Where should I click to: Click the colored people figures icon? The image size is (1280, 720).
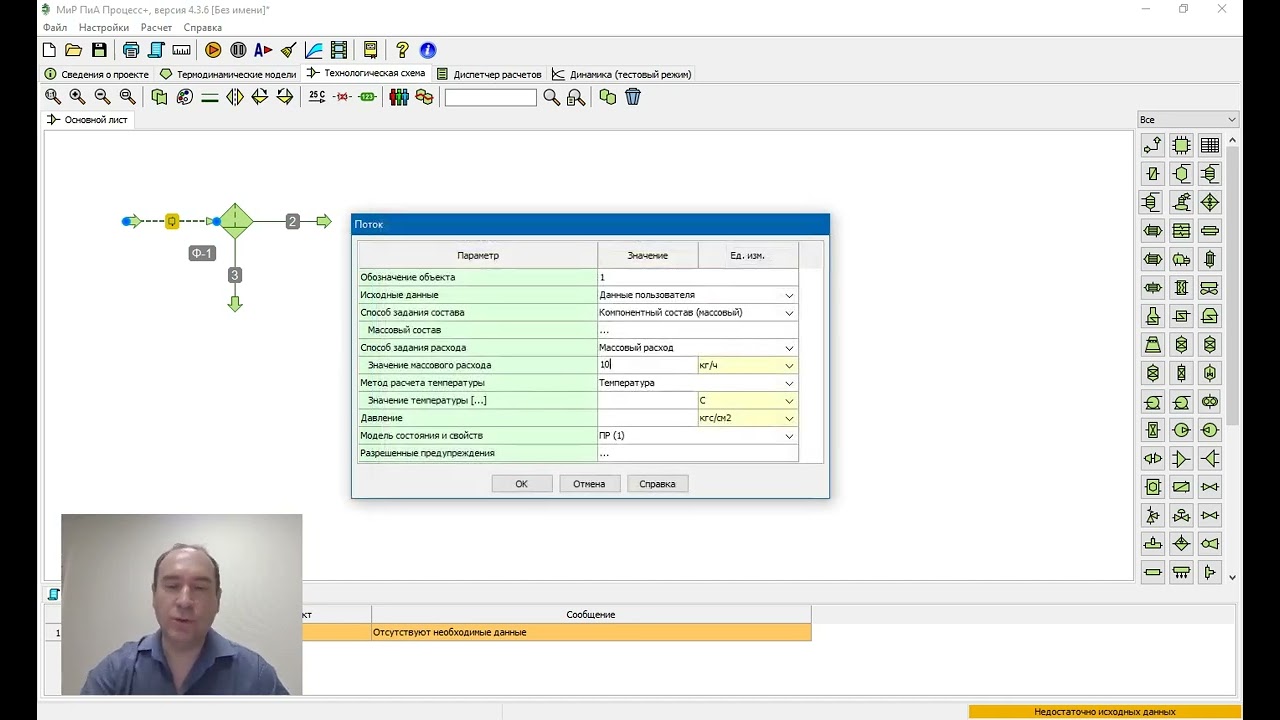(x=399, y=97)
